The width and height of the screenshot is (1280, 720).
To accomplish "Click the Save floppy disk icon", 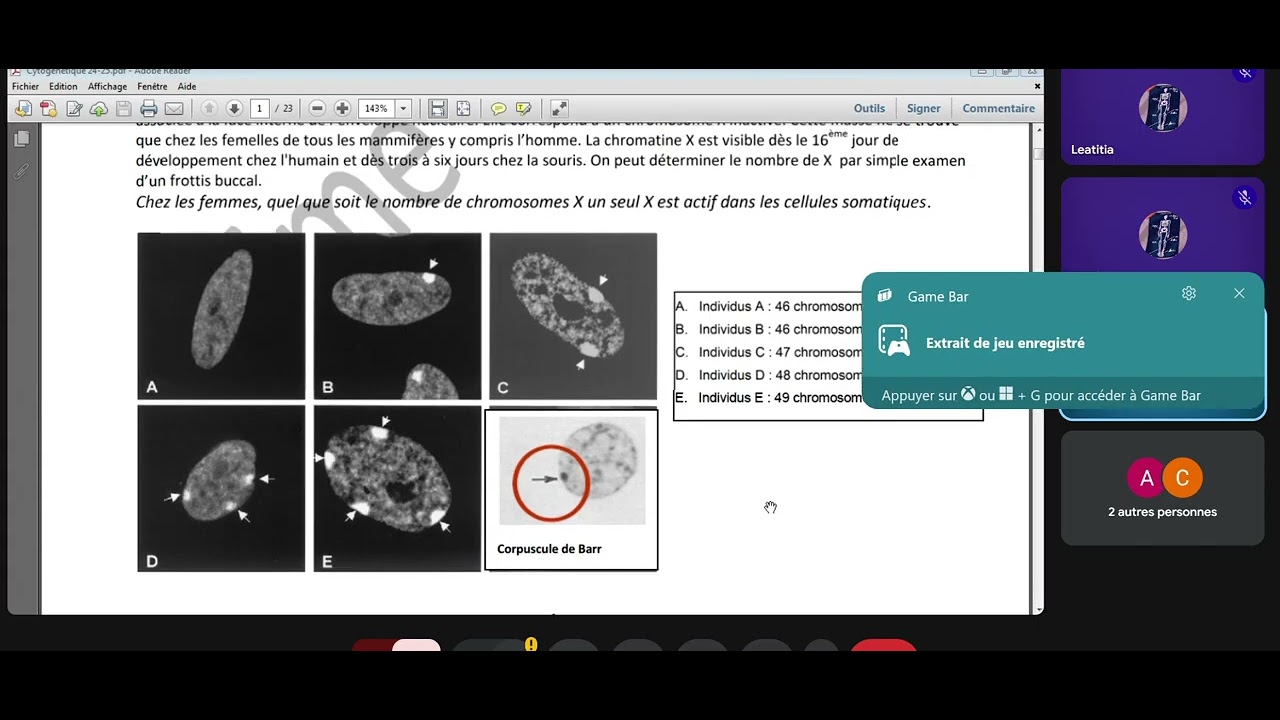I will pos(124,108).
